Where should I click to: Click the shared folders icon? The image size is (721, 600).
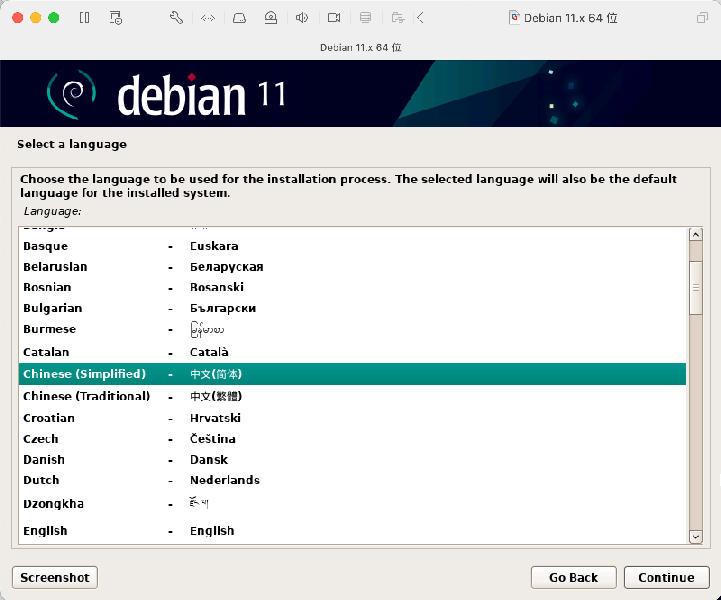click(x=398, y=18)
